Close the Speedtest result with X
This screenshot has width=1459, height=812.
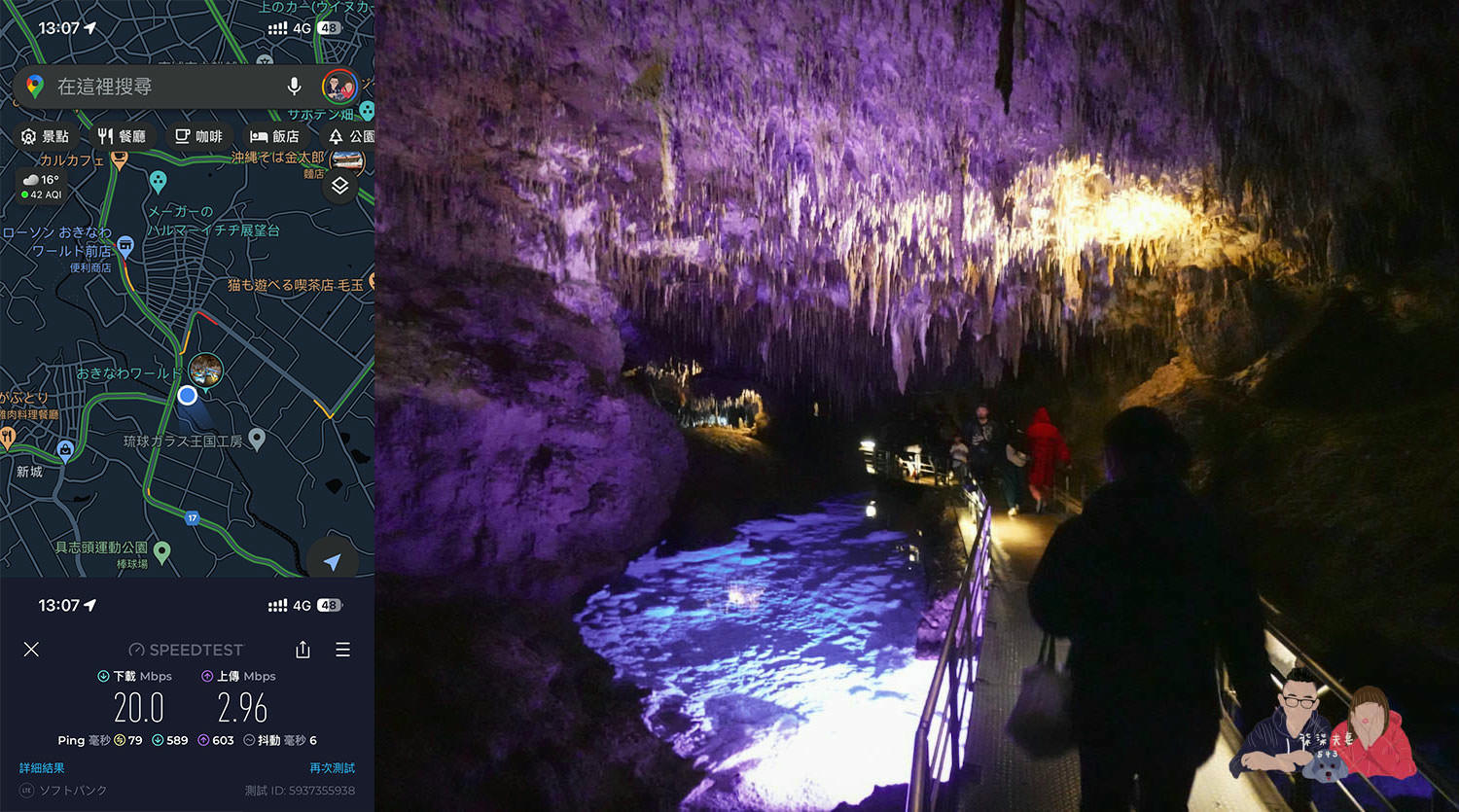point(31,650)
